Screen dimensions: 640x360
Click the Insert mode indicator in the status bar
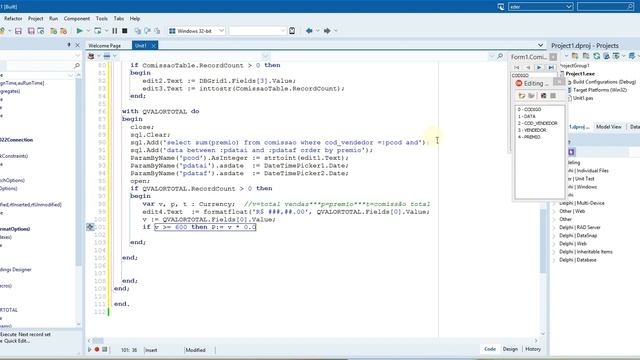(151, 350)
